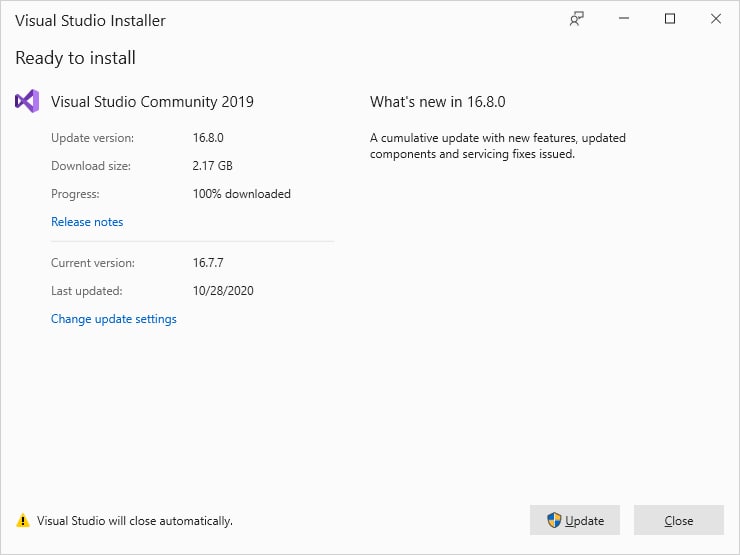
Task: Click the 'Current version:' label
Action: point(93,263)
